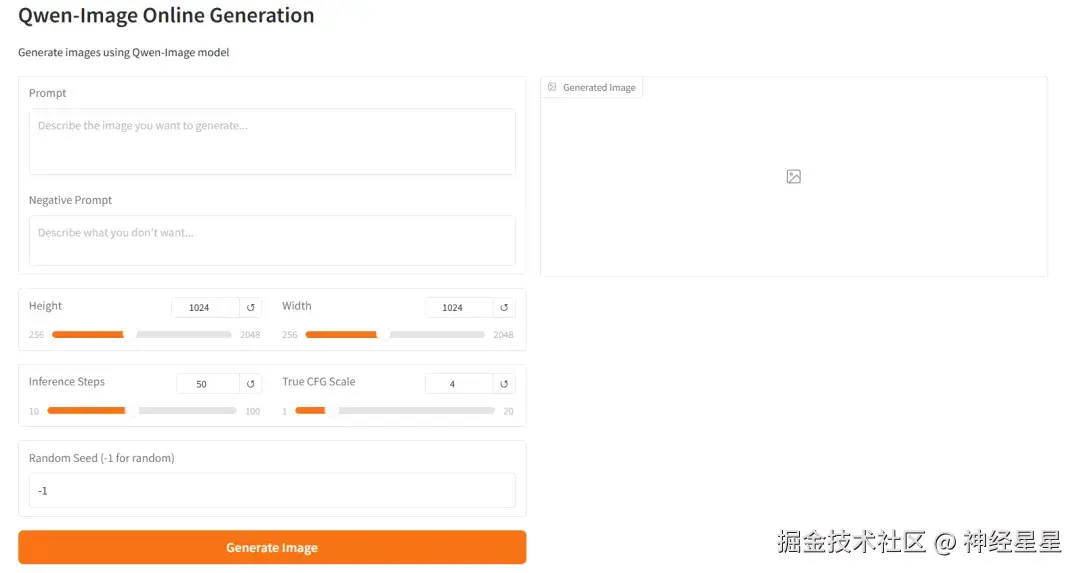Image resolution: width=1080 pixels, height=573 pixels.
Task: Click the Height slider track
Action: pyautogui.click(x=141, y=335)
